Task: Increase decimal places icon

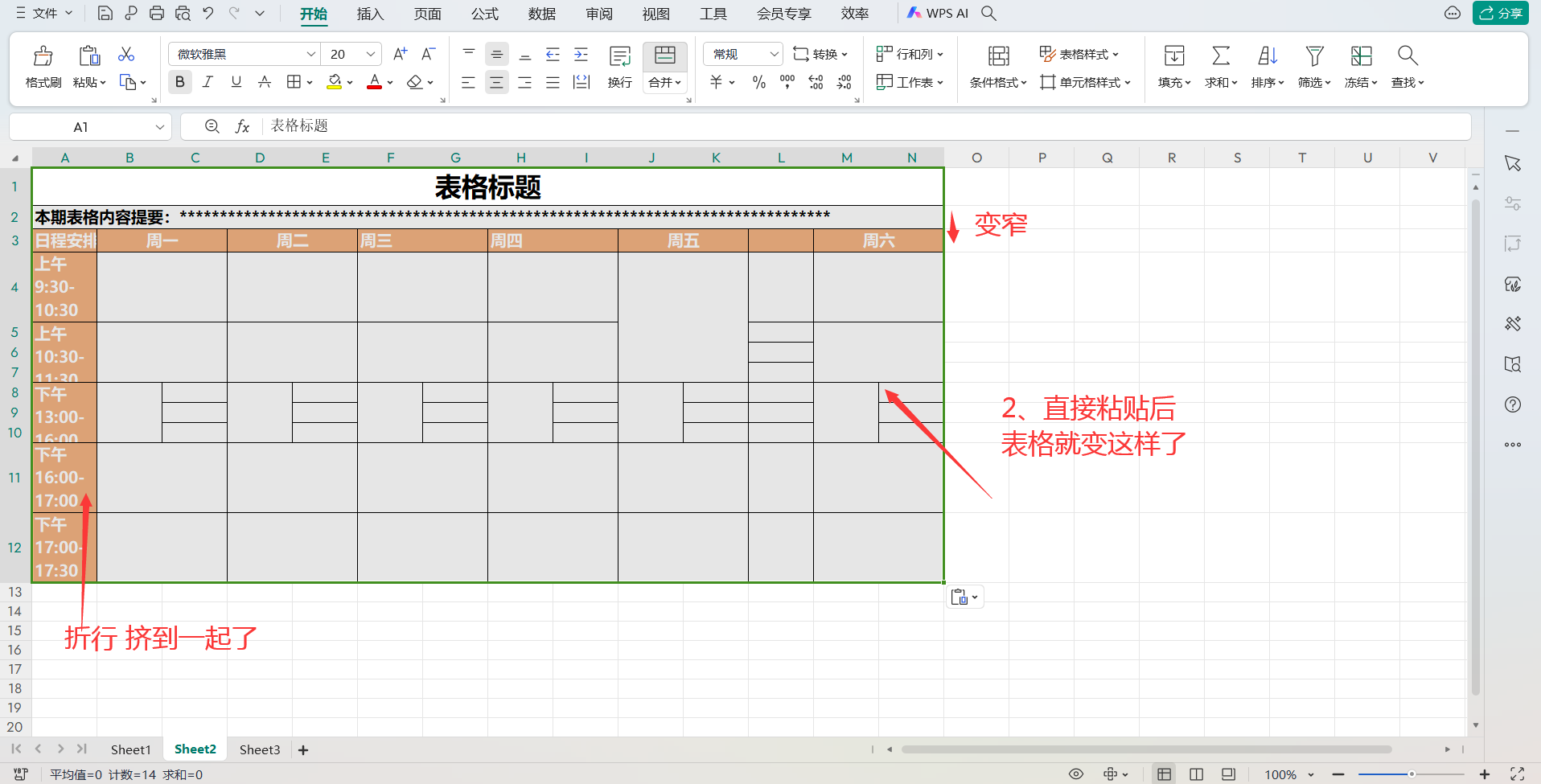Action: pyautogui.click(x=816, y=82)
